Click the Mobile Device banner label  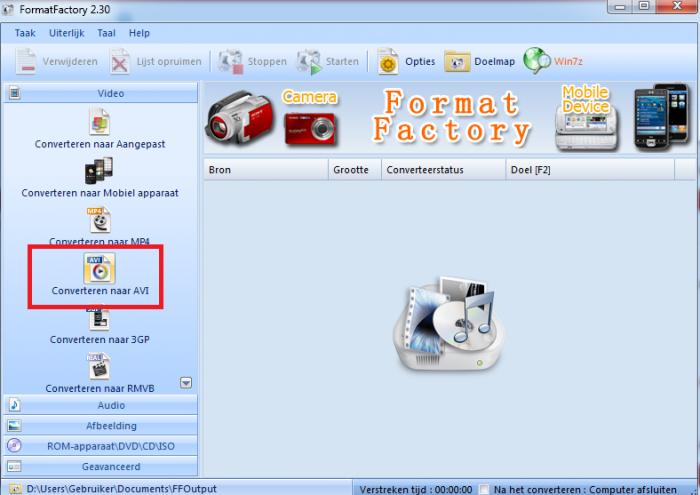tap(586, 99)
